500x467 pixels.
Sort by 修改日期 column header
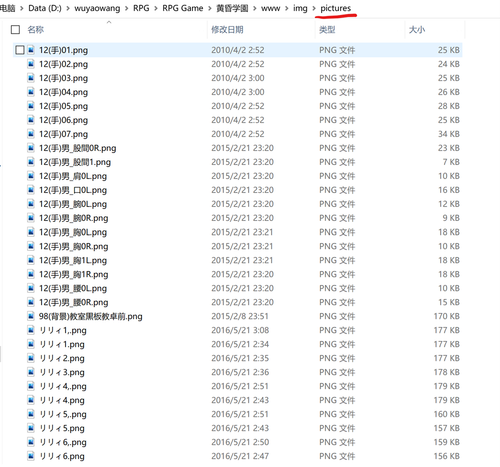pos(227,30)
